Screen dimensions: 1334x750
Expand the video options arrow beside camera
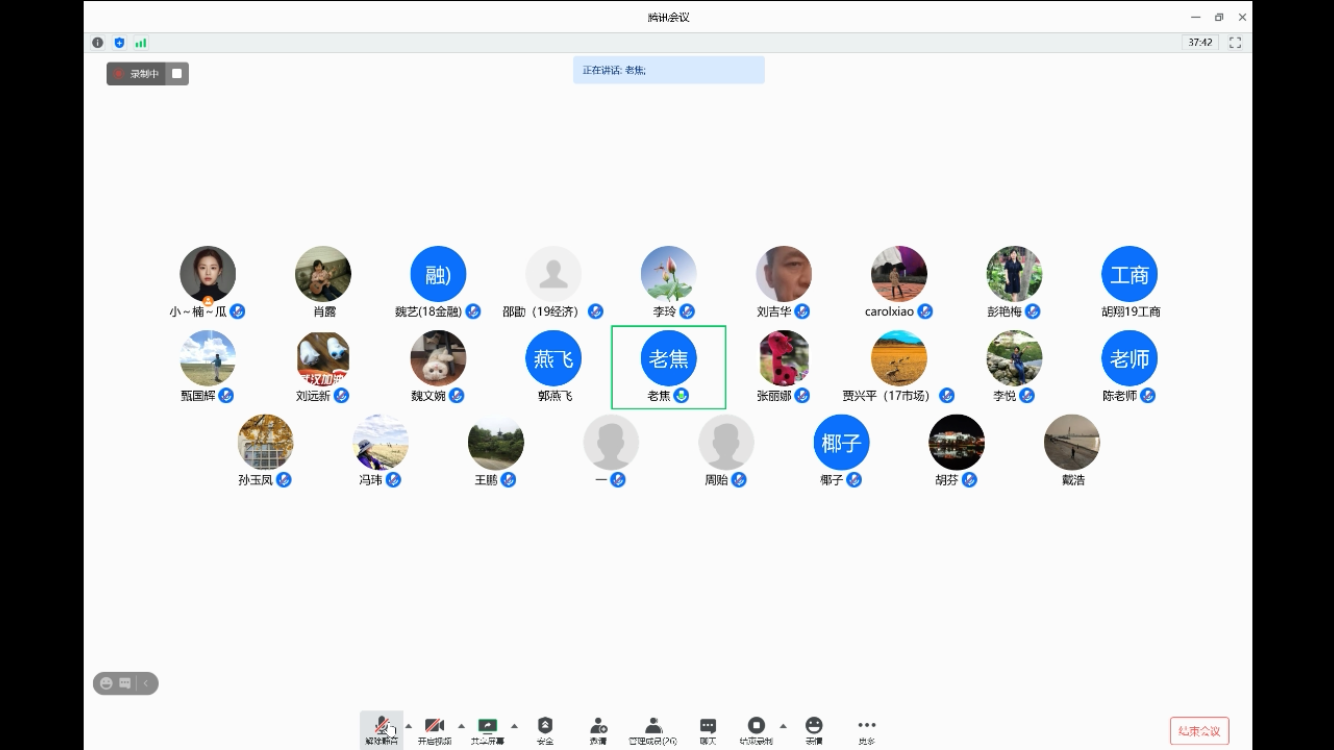pos(461,726)
